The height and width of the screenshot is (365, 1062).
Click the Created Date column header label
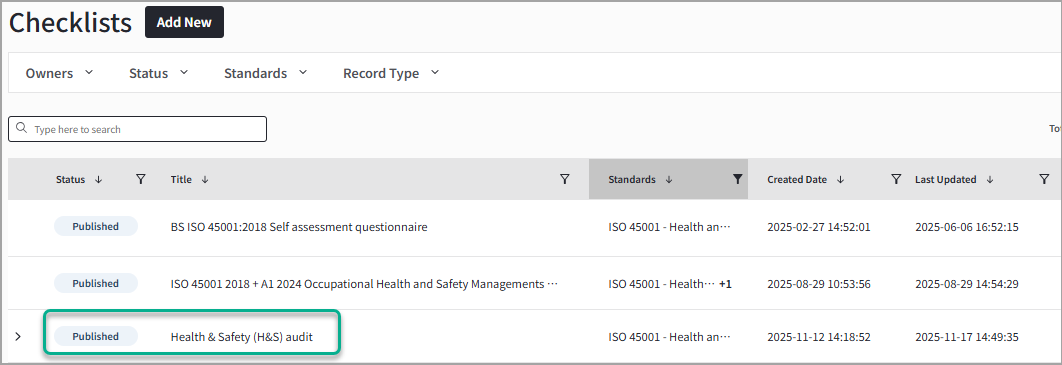coord(797,179)
